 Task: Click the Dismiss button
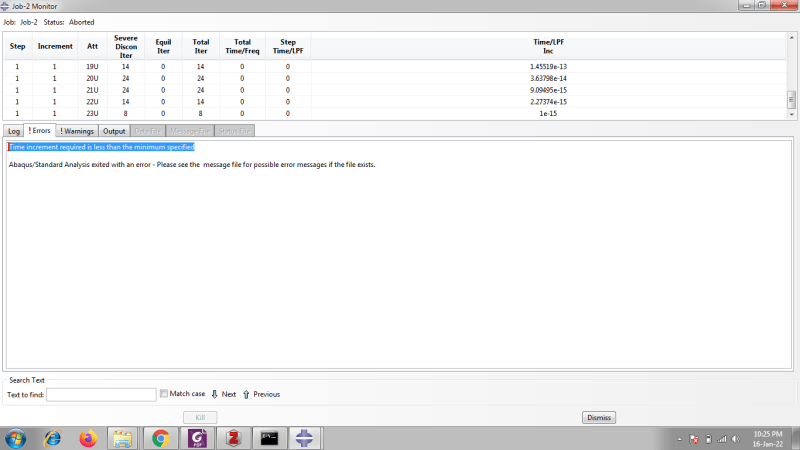599,417
